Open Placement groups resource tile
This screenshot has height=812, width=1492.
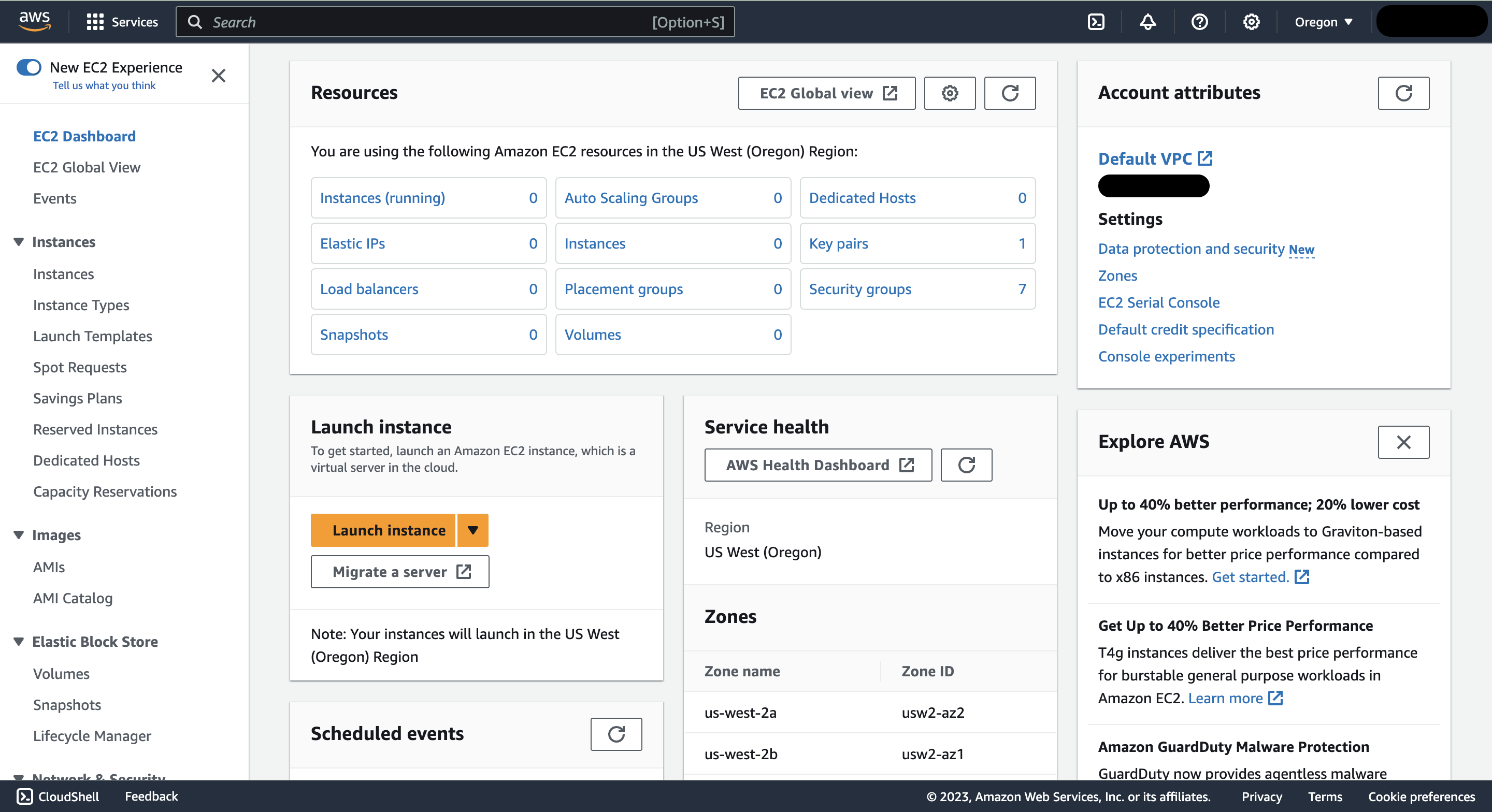pos(673,289)
